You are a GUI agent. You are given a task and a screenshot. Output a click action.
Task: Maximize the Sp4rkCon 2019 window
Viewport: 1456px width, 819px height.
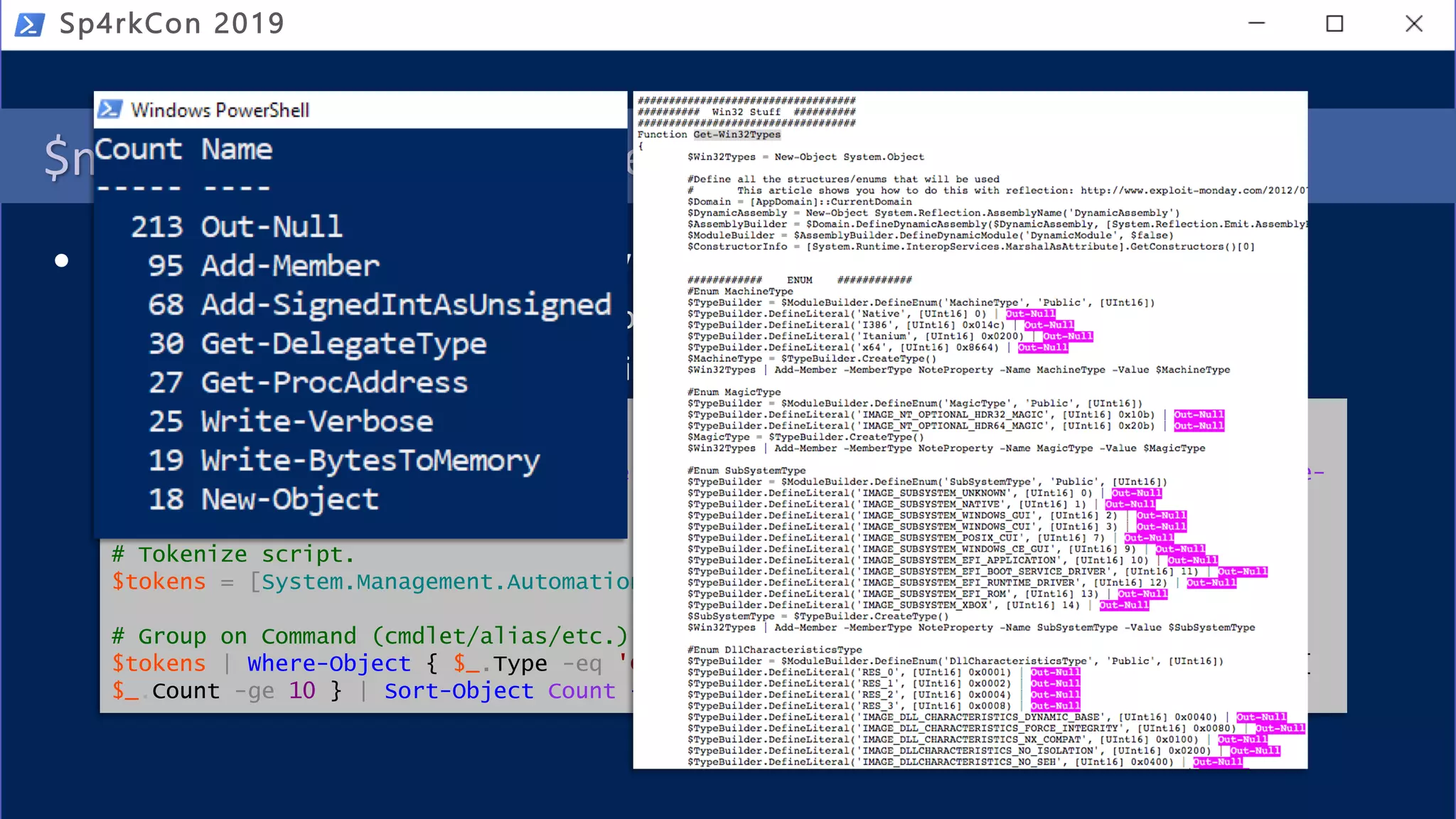pos(1334,23)
